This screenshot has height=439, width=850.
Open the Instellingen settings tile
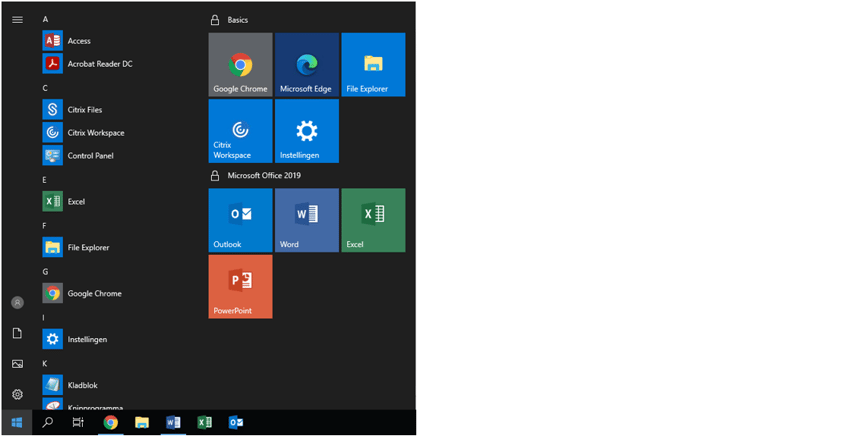[307, 131]
